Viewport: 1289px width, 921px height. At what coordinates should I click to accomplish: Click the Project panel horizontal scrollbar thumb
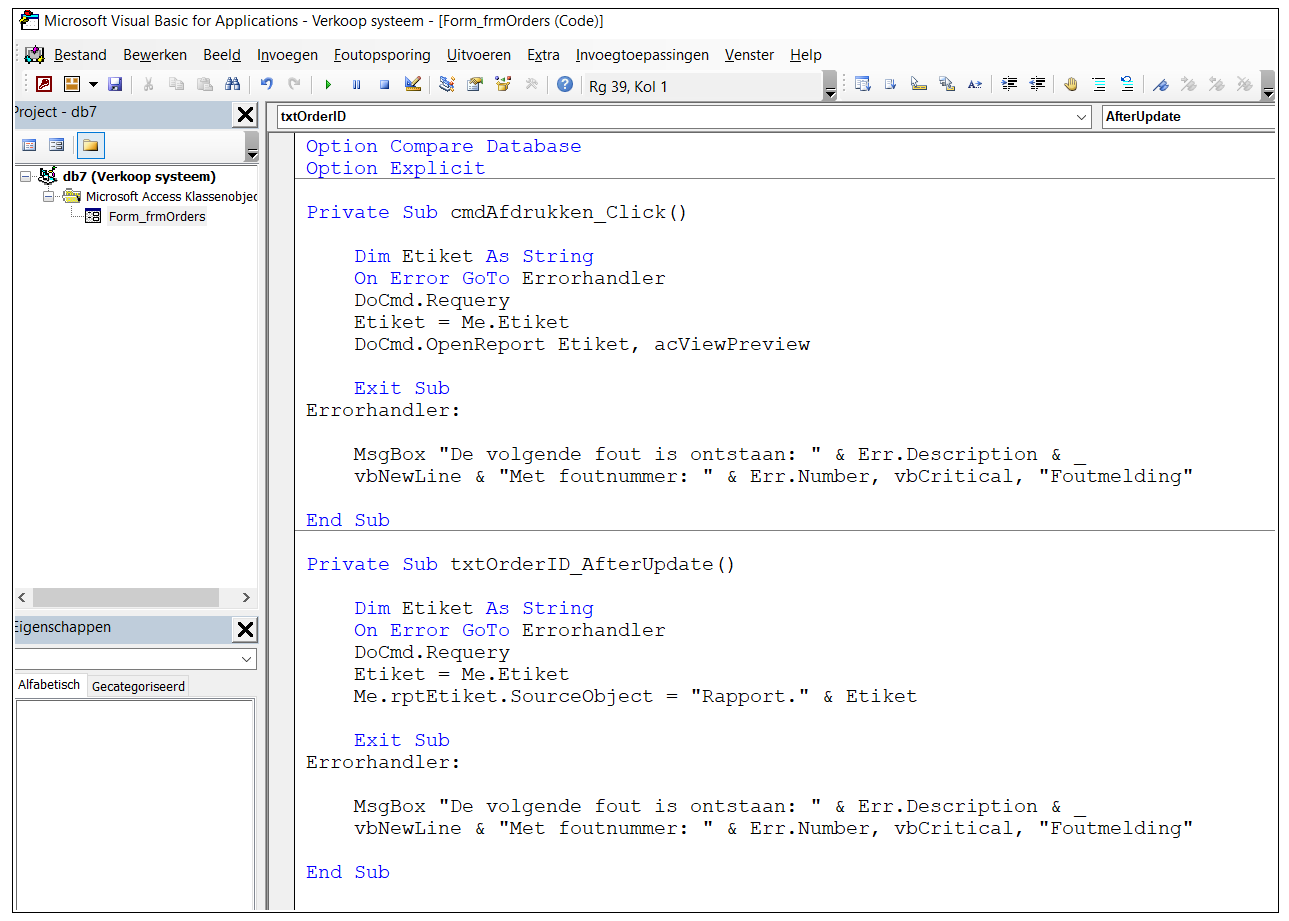point(125,597)
